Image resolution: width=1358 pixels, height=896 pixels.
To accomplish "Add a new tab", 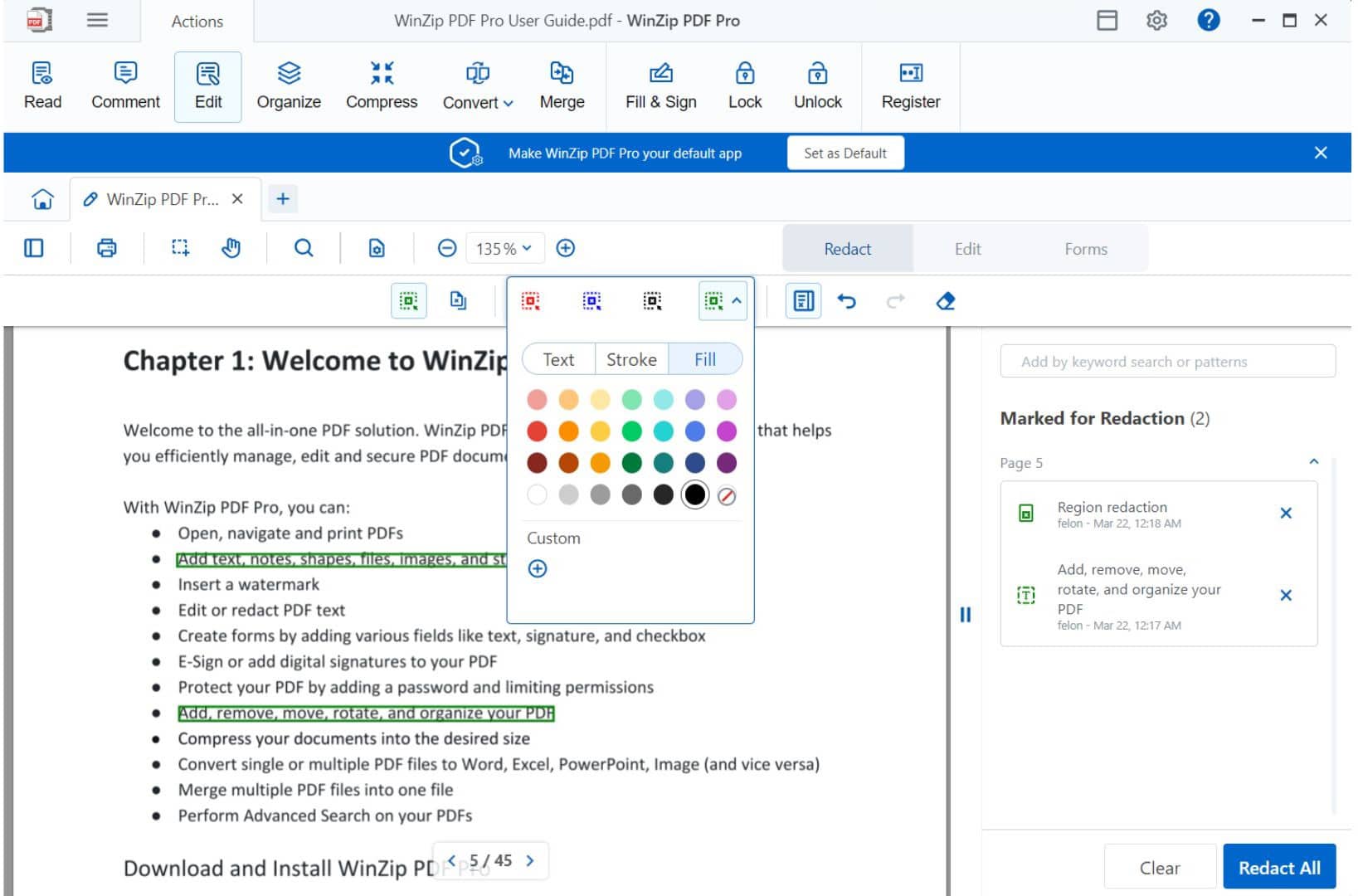I will pyautogui.click(x=283, y=199).
